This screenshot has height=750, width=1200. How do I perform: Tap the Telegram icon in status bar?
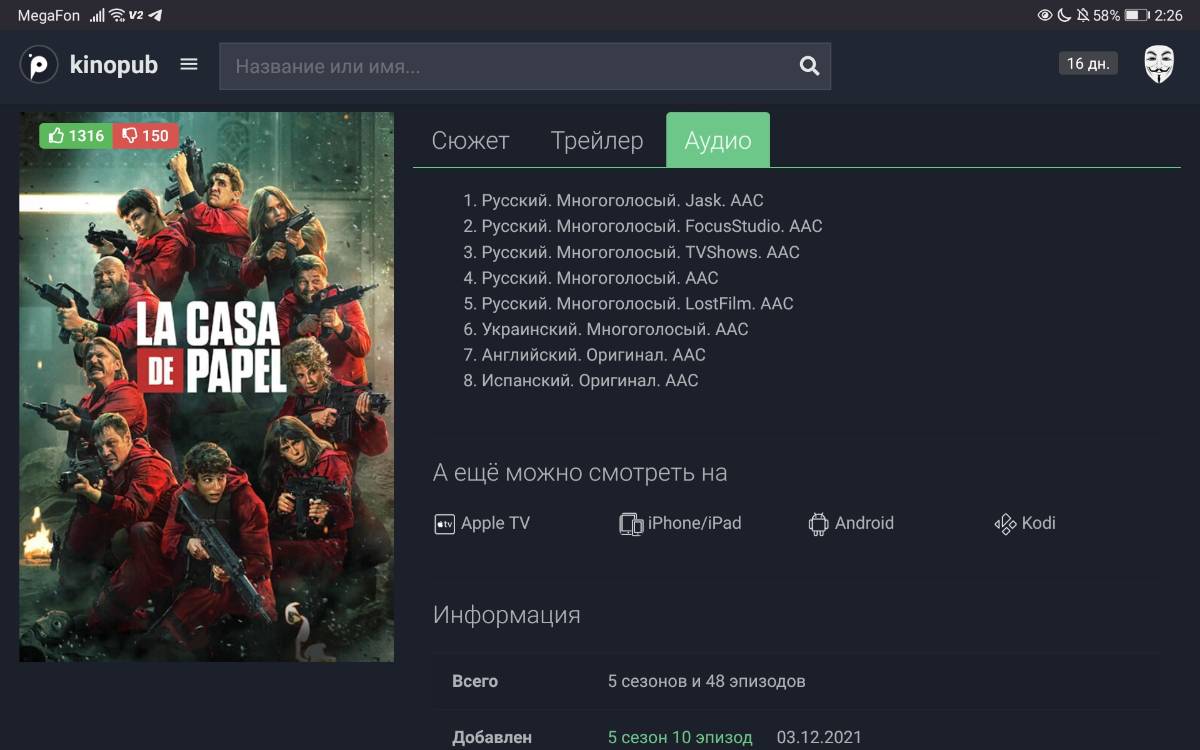click(x=155, y=16)
